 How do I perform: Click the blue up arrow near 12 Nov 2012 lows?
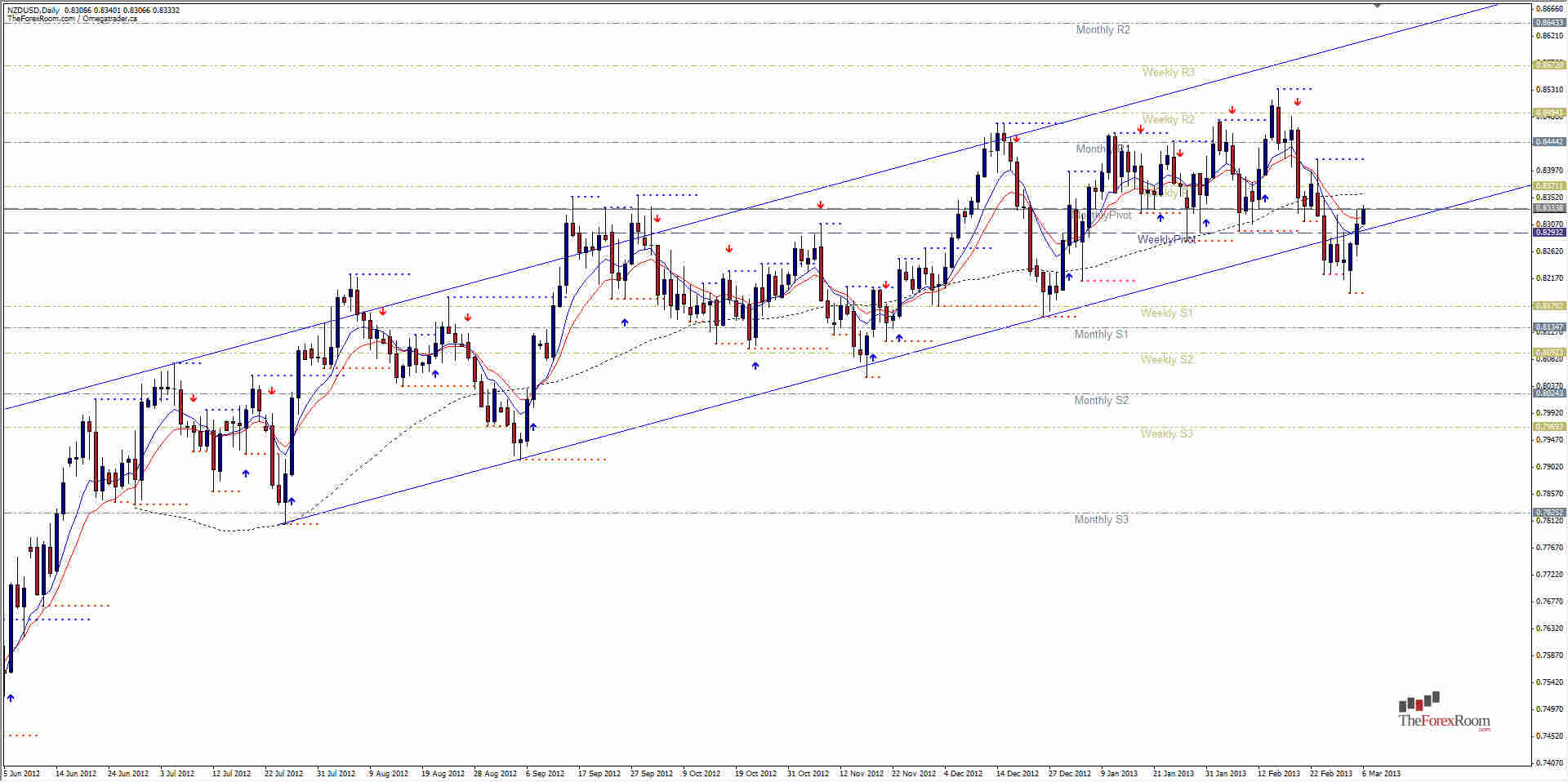[x=872, y=358]
